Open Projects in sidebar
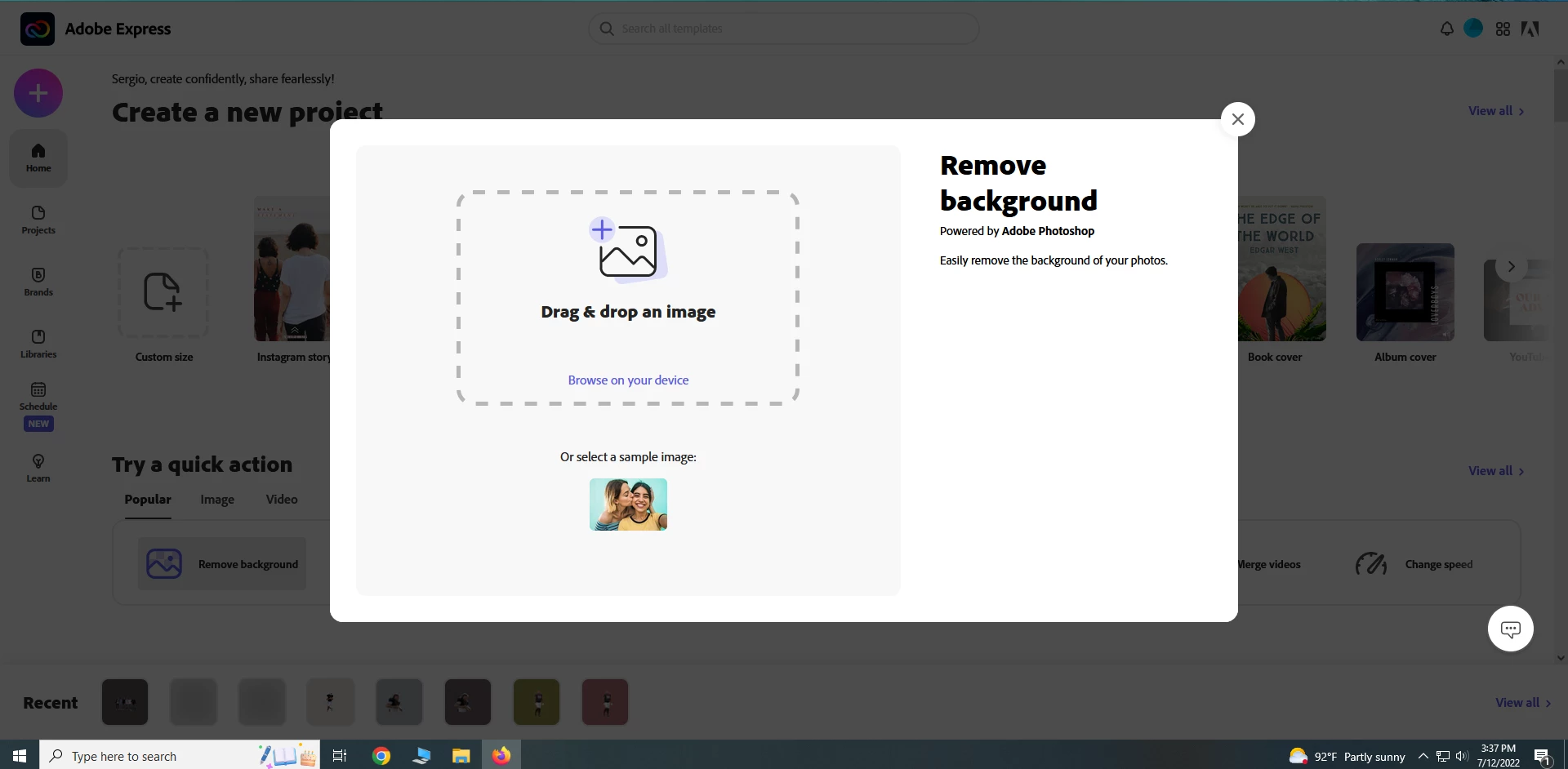This screenshot has height=769, width=1568. click(x=38, y=220)
